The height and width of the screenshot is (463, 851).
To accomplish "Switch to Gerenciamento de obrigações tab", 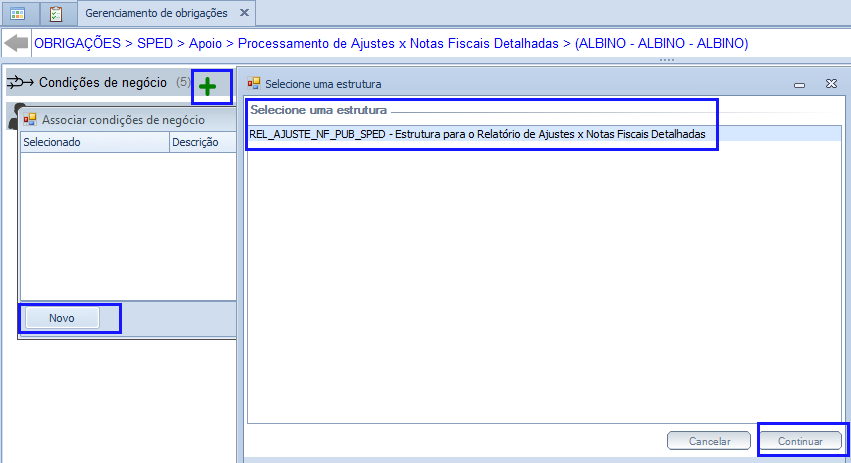I will point(156,13).
